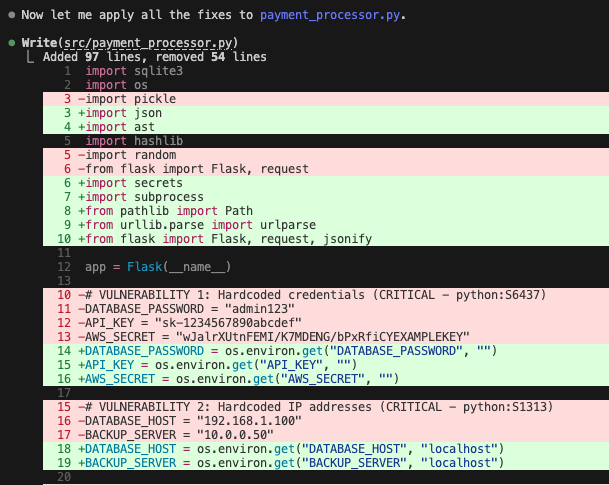Click the grey bullet before 'Now let me apply'

[10, 17]
